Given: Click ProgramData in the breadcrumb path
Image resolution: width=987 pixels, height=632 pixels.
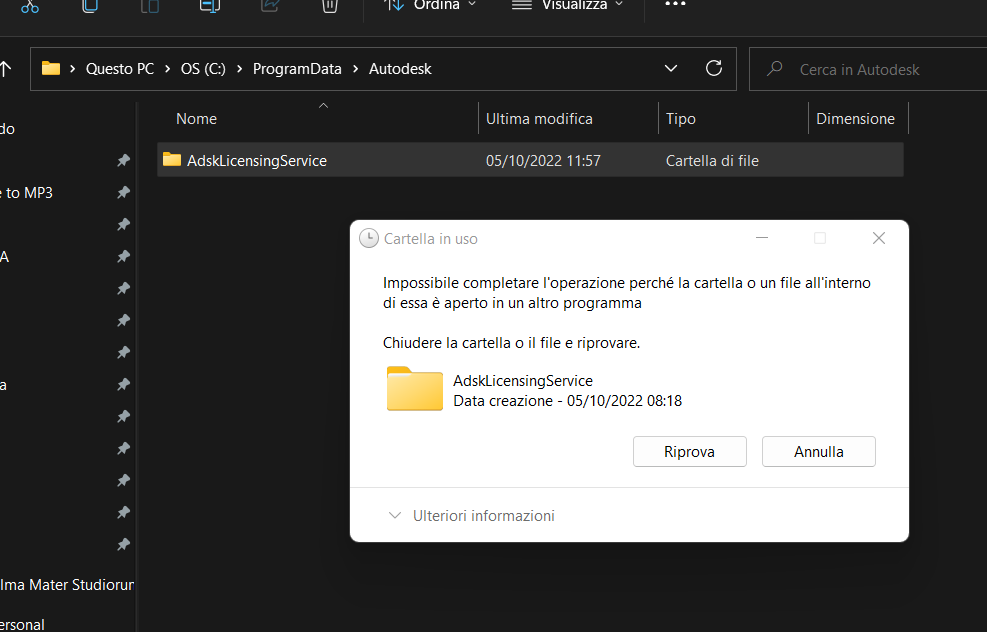Looking at the screenshot, I should pyautogui.click(x=297, y=69).
